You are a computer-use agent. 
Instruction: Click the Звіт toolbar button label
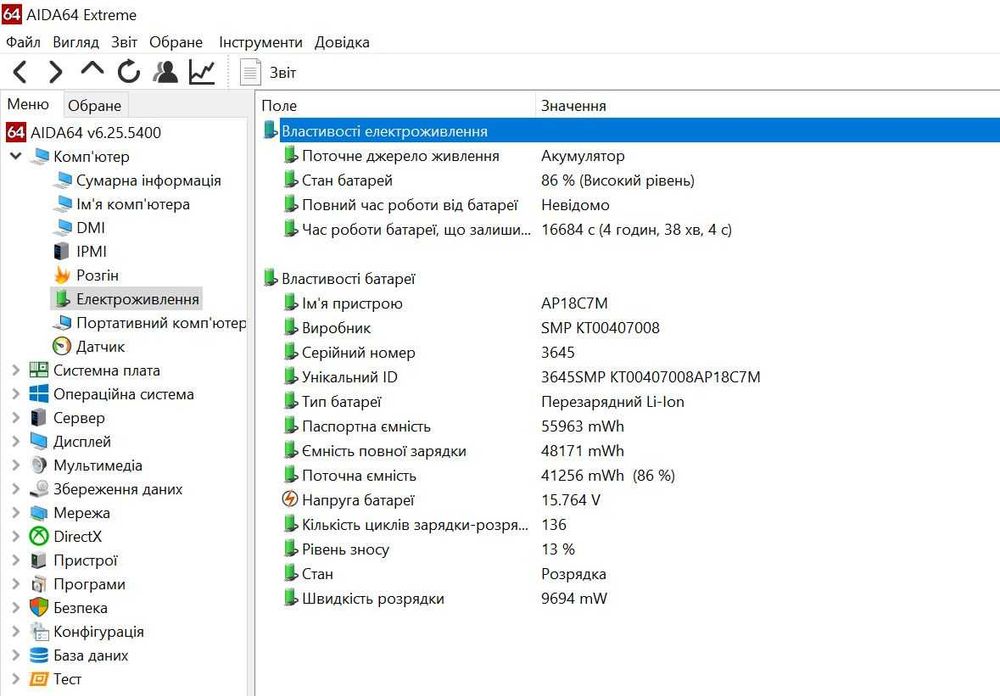[x=283, y=73]
